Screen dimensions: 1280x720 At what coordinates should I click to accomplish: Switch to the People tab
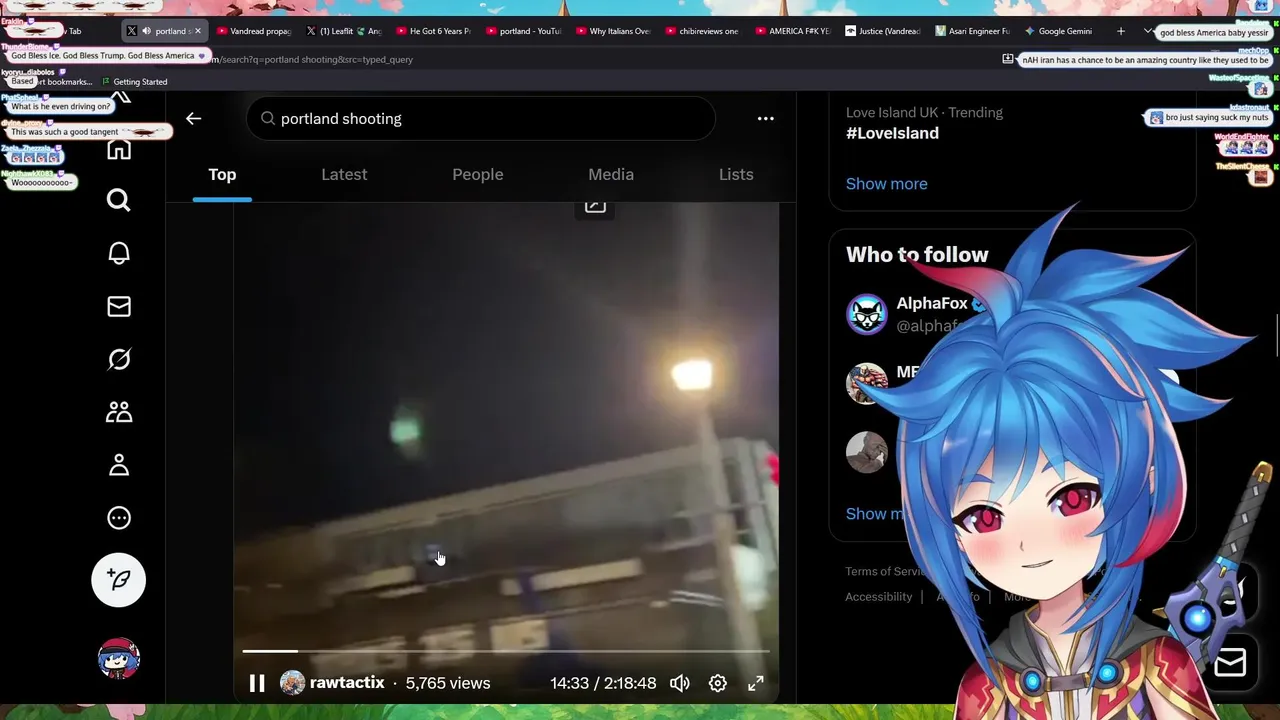(x=478, y=174)
